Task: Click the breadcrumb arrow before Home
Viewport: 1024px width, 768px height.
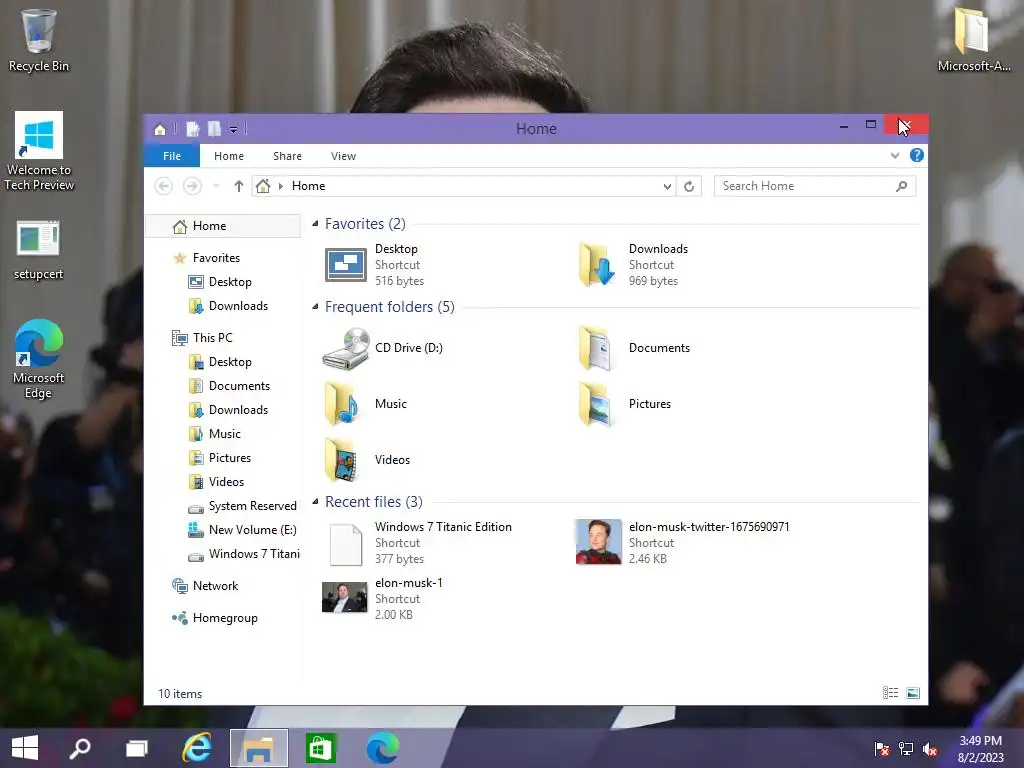Action: (x=281, y=186)
